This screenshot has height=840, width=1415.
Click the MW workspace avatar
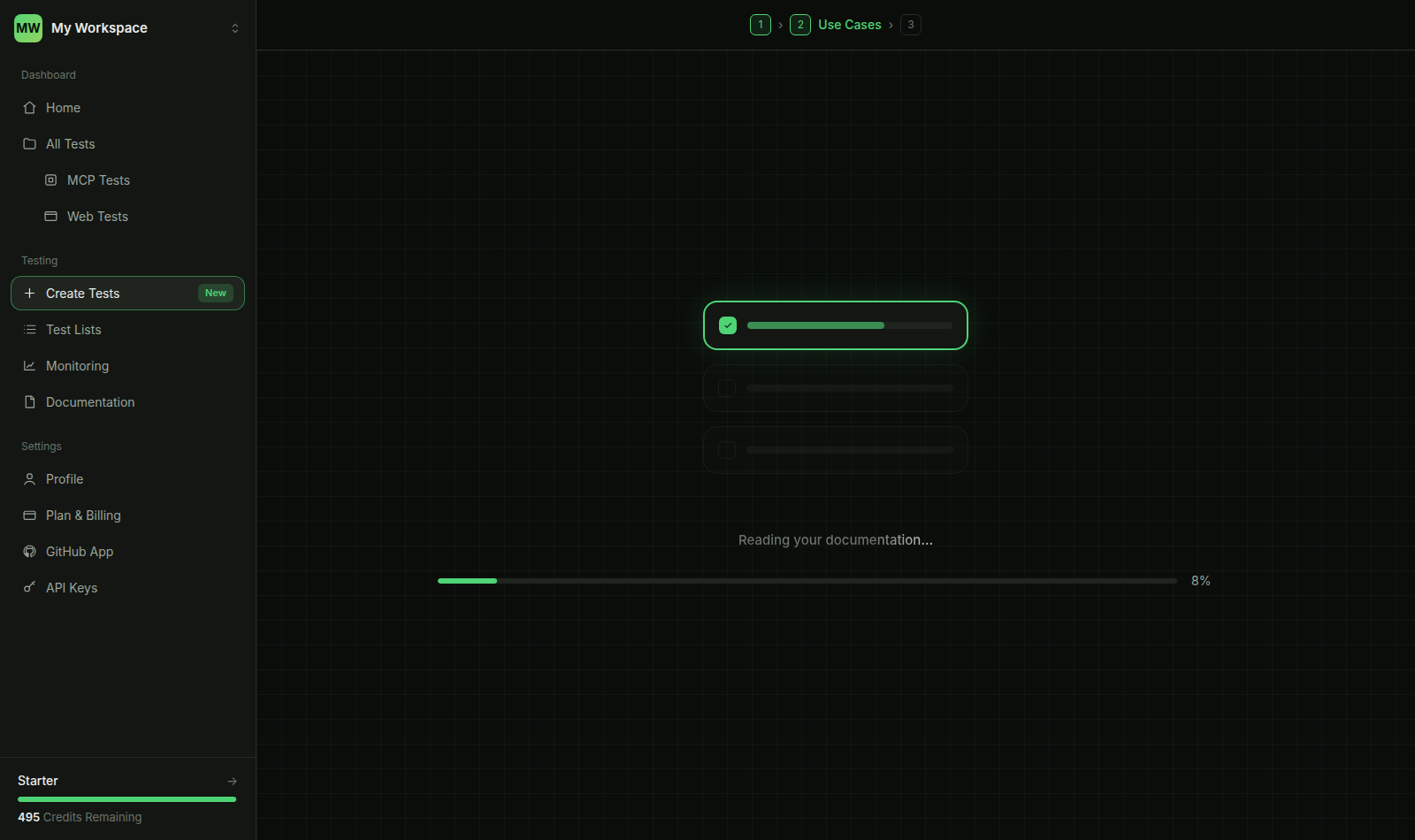pos(28,28)
